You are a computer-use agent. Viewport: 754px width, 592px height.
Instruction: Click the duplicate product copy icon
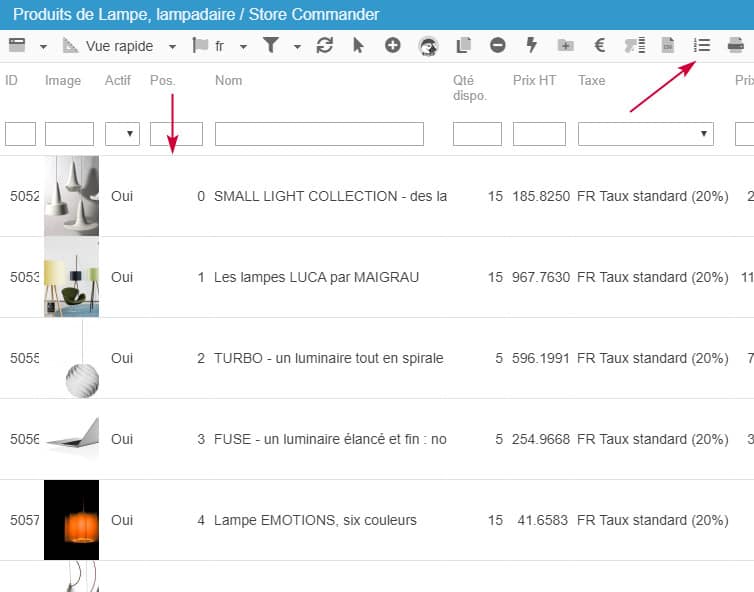[463, 45]
